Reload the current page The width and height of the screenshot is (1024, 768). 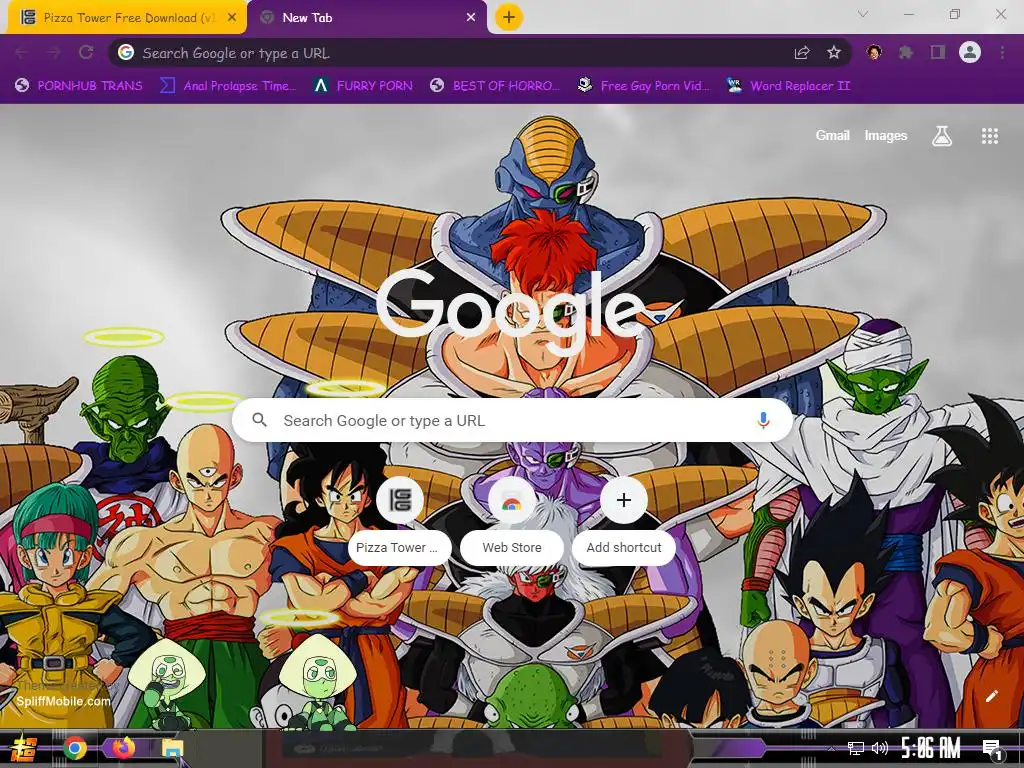tap(86, 52)
